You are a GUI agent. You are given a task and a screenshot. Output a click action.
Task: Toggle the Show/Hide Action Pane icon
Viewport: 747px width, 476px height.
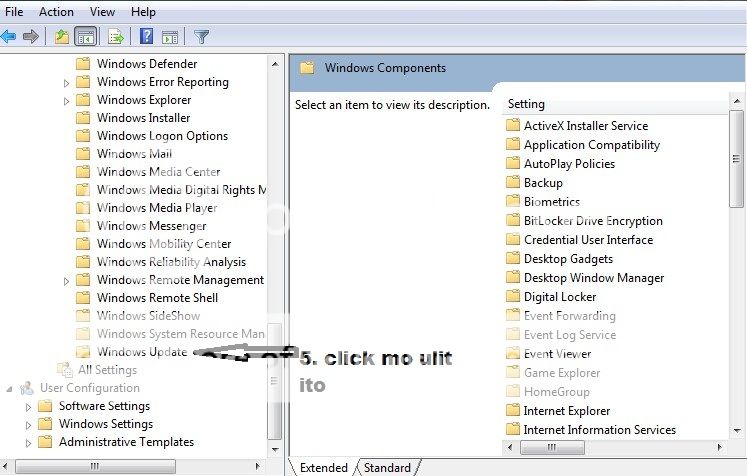pyautogui.click(x=170, y=37)
